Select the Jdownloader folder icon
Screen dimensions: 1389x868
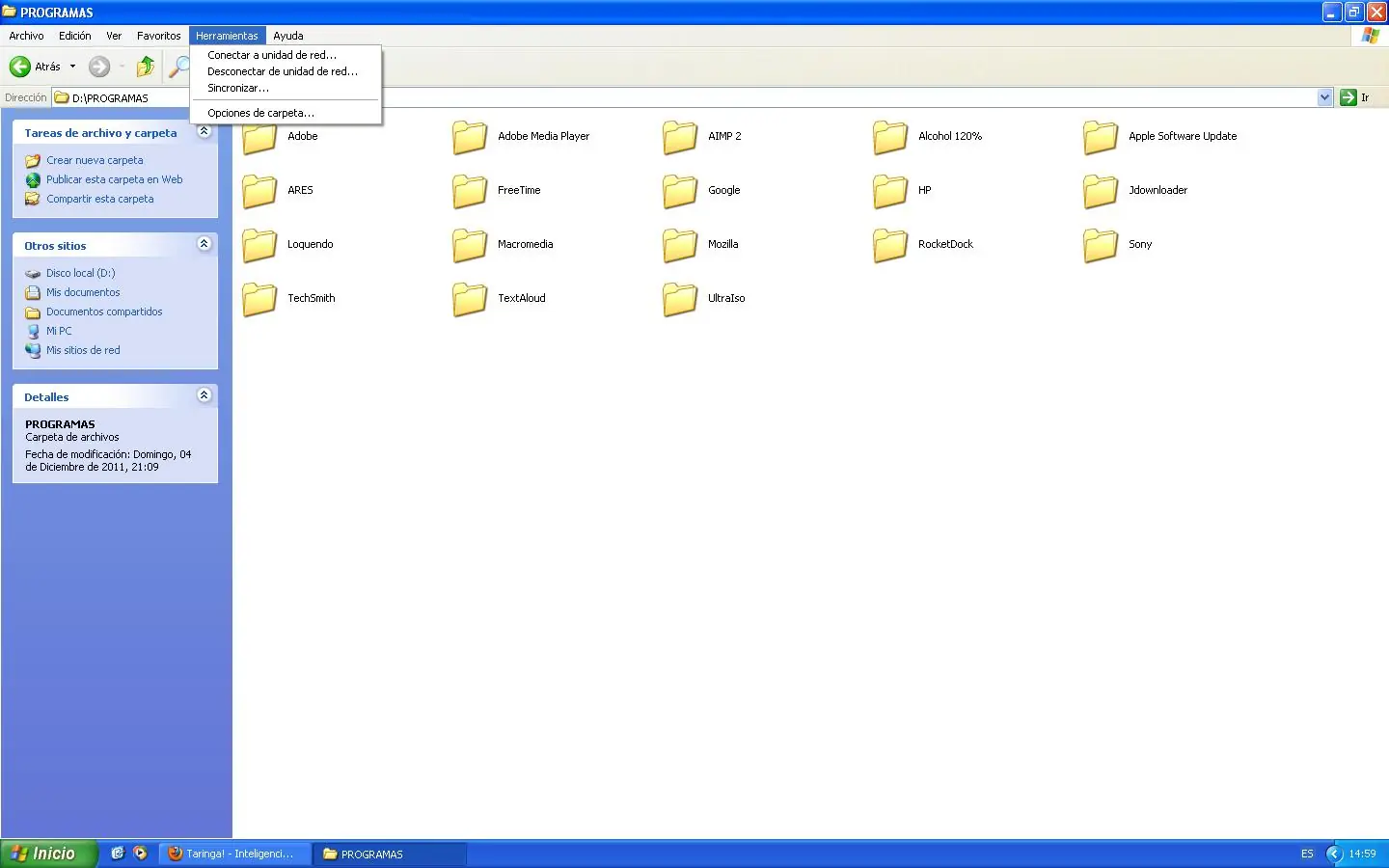[x=1101, y=192]
